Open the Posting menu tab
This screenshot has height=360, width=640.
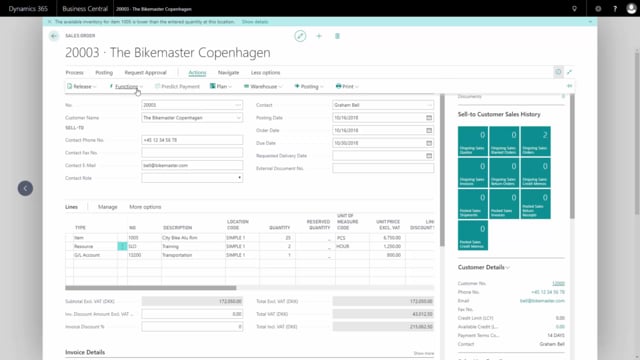click(104, 73)
